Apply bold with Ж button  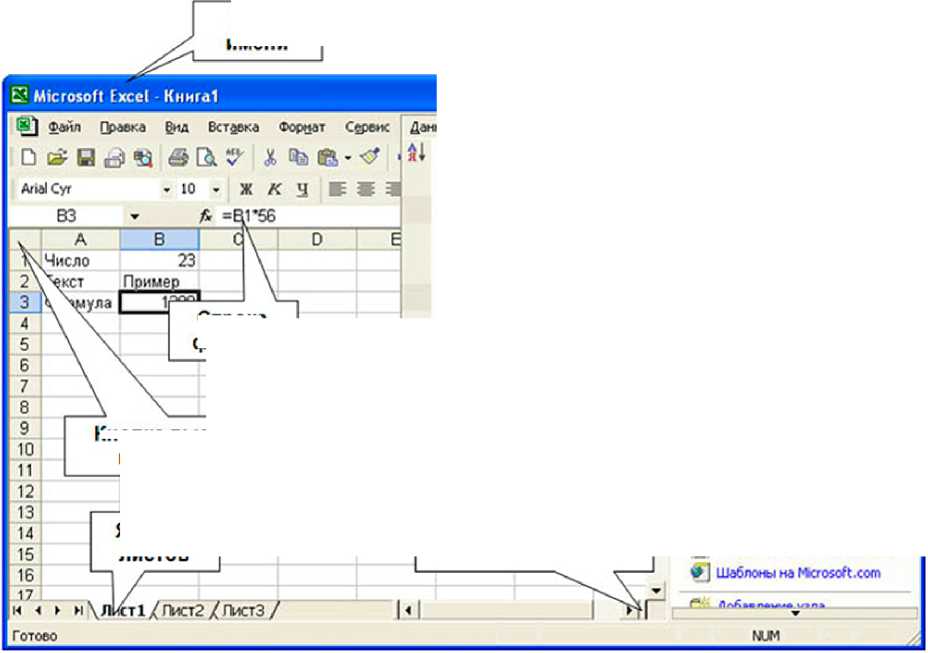point(246,189)
